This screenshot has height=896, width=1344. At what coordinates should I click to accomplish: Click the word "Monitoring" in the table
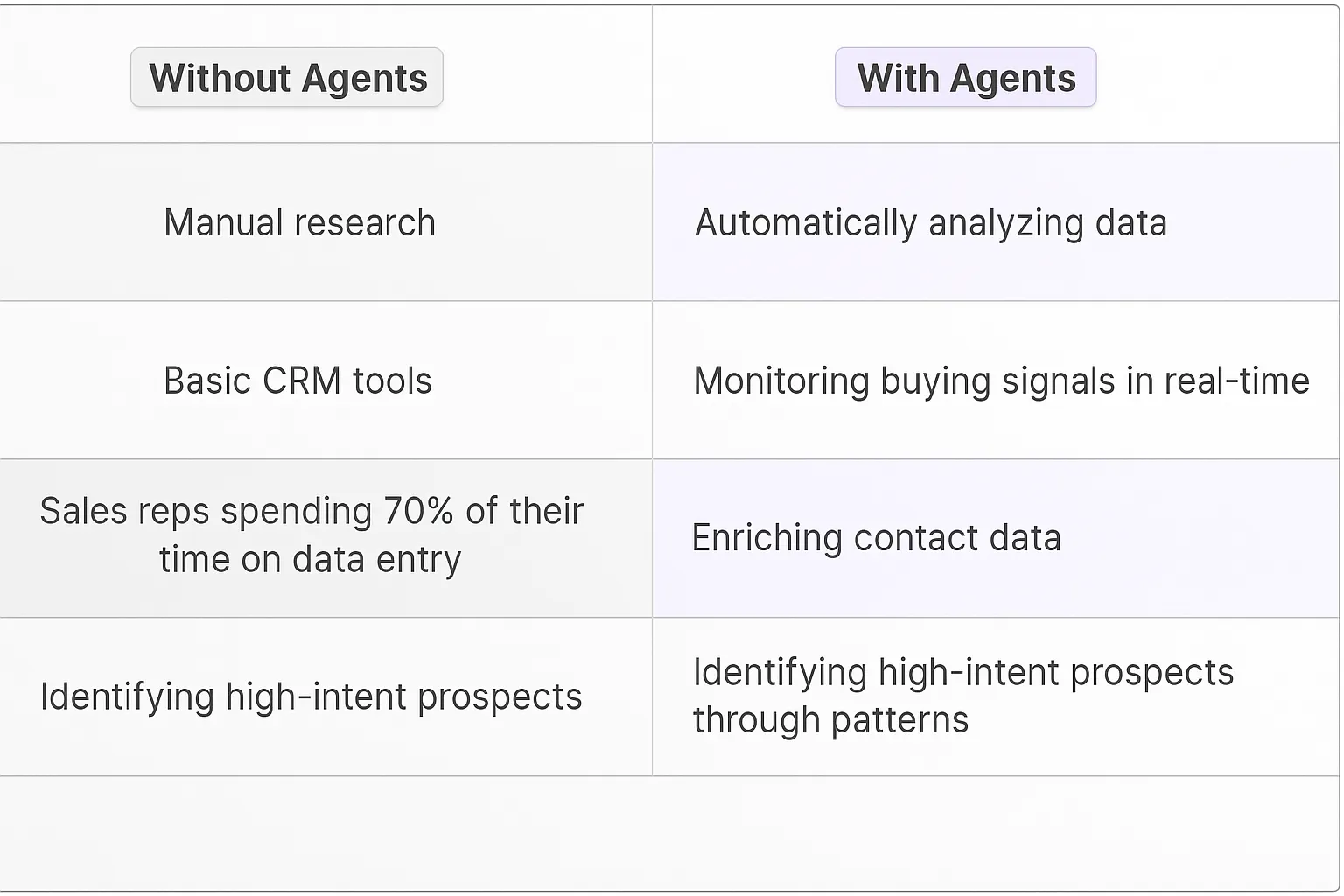click(x=780, y=381)
